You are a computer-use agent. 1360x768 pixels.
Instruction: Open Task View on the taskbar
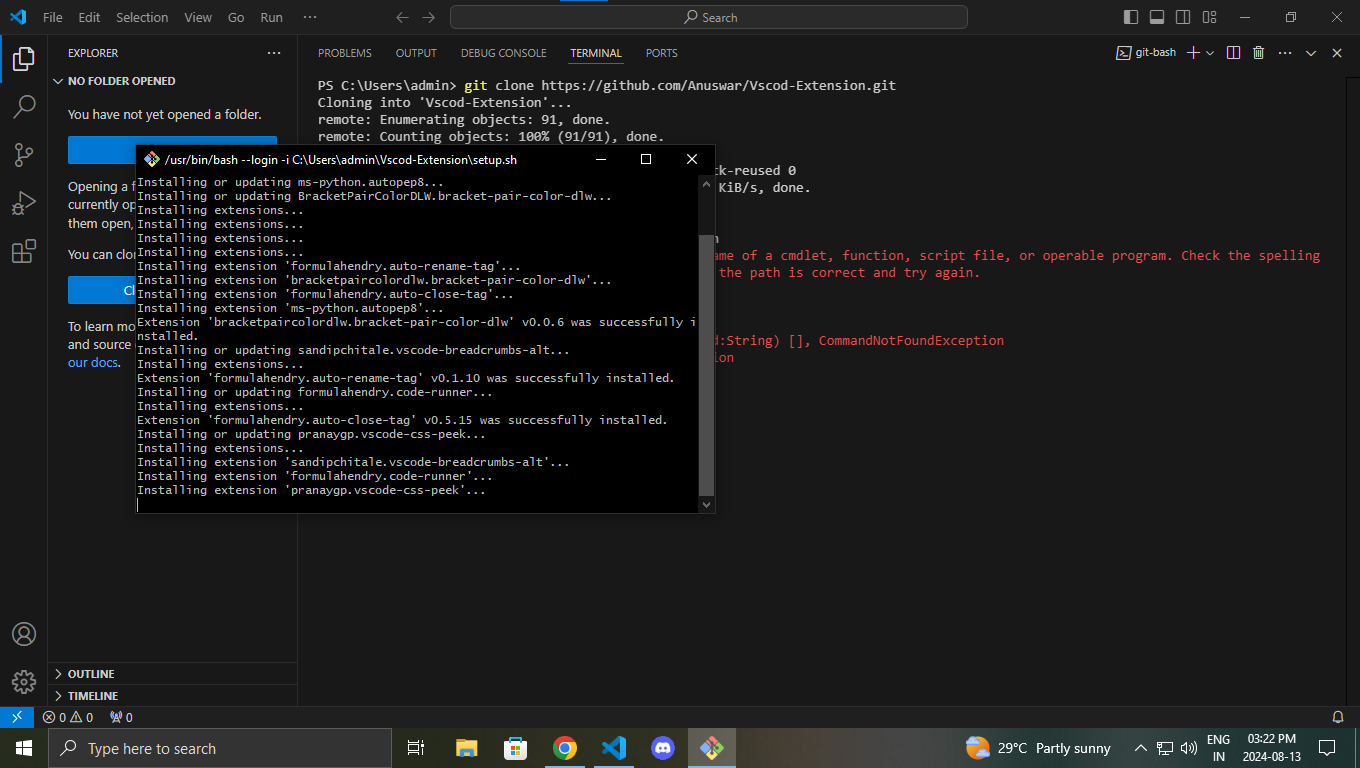[416, 748]
